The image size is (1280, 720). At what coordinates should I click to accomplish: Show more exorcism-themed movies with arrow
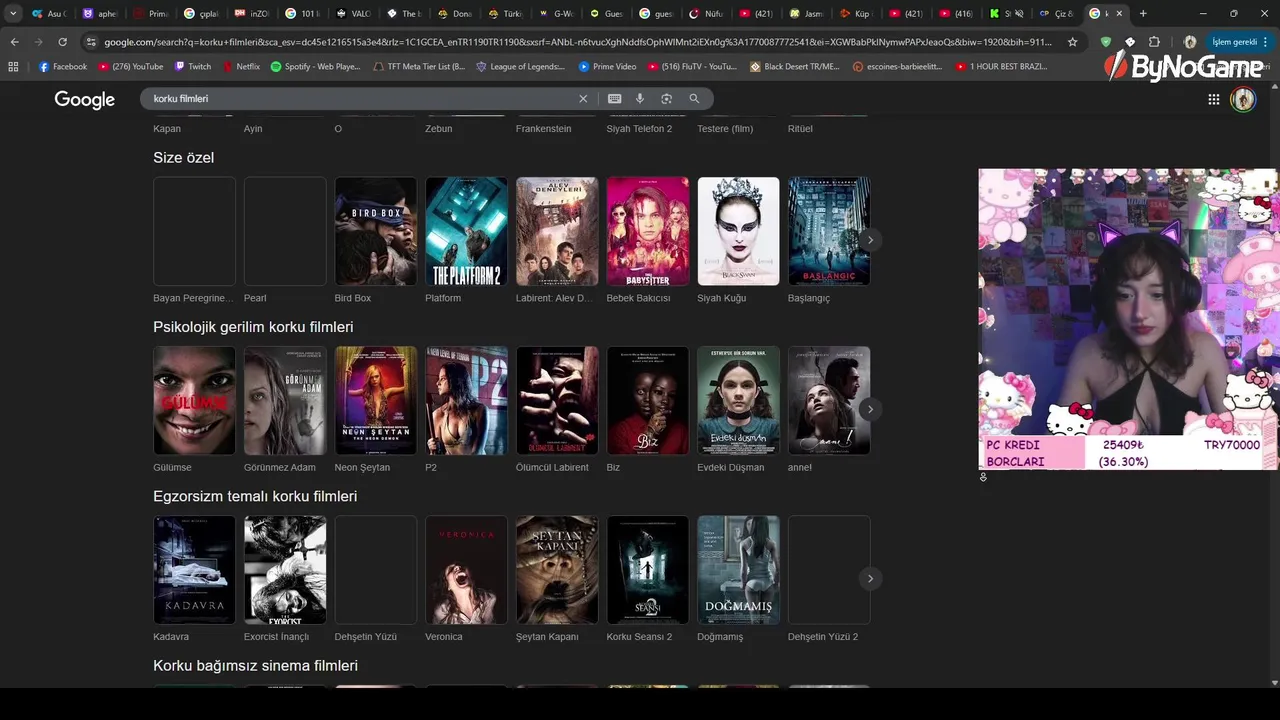(x=870, y=578)
